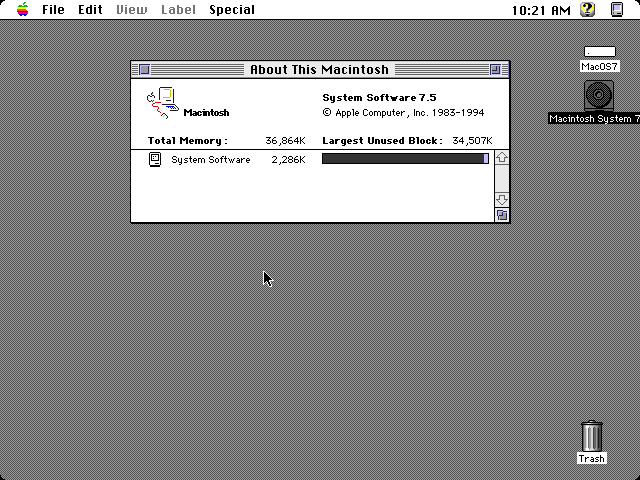Click the Macintosh System 7 disk name label
The width and height of the screenshot is (640, 480).
tap(594, 118)
